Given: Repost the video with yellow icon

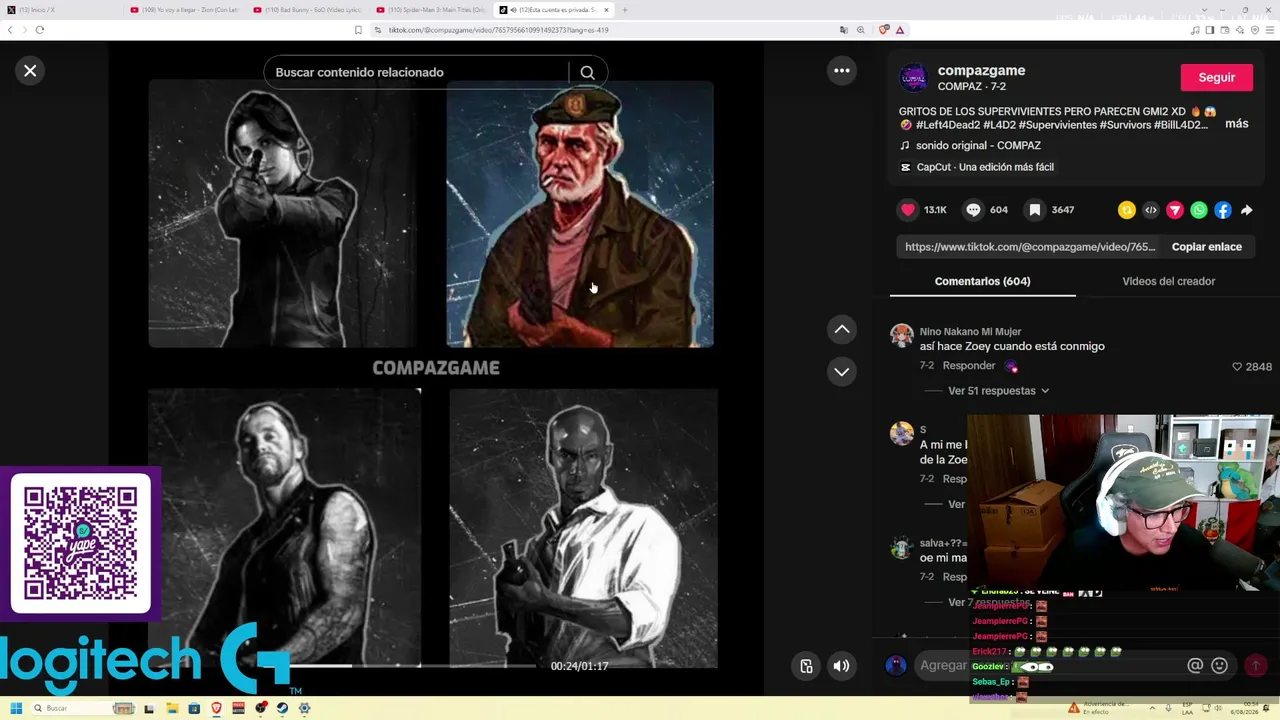Looking at the screenshot, I should (x=1127, y=210).
